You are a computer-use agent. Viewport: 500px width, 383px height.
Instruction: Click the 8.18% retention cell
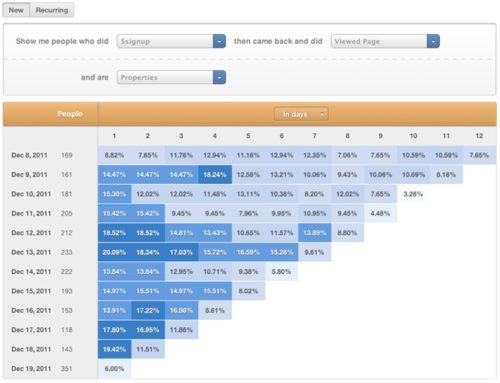[446, 175]
